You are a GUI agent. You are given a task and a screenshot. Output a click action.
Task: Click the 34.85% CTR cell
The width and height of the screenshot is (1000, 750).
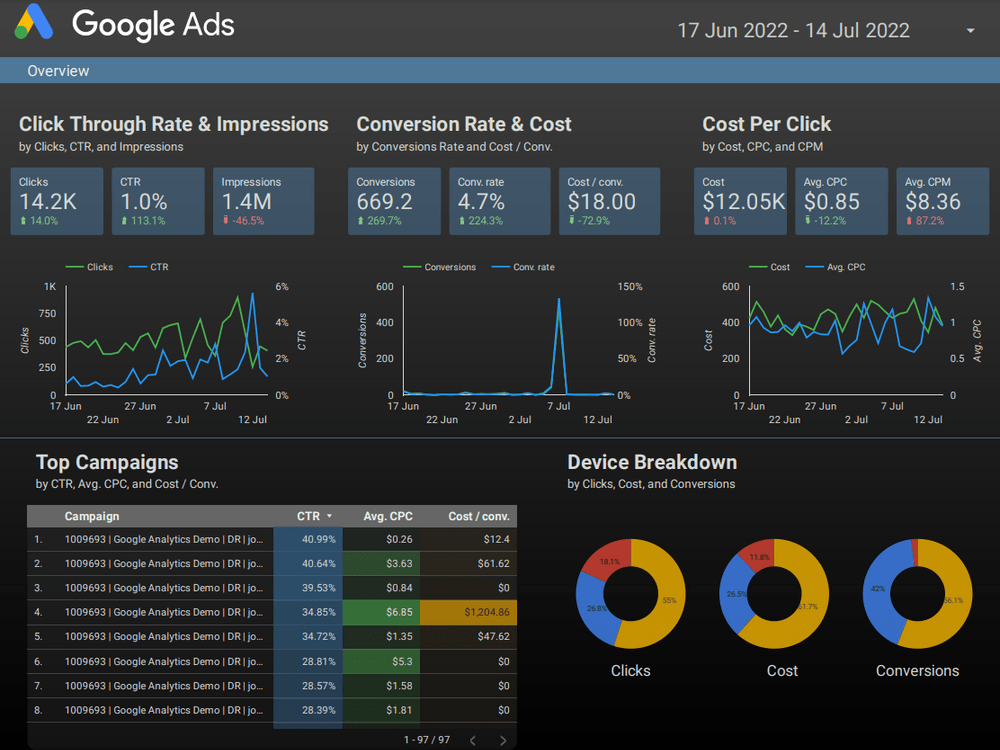click(308, 612)
